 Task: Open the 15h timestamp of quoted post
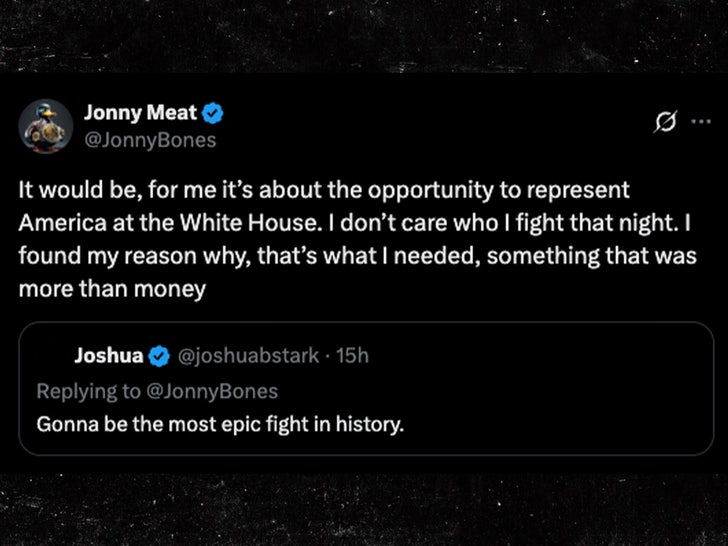[353, 355]
